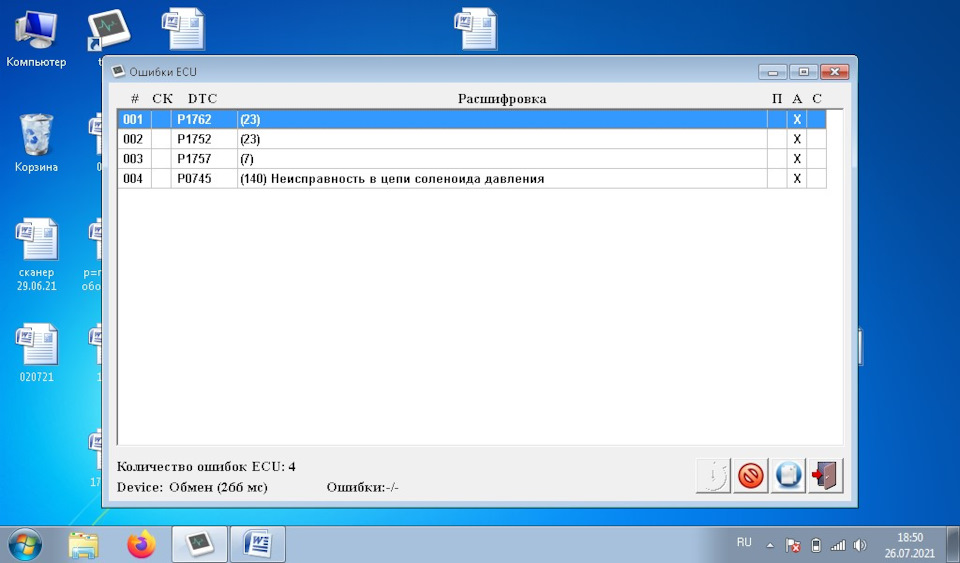Viewport: 960px width, 563px height.
Task: Click the copy report document icon button
Action: 788,475
